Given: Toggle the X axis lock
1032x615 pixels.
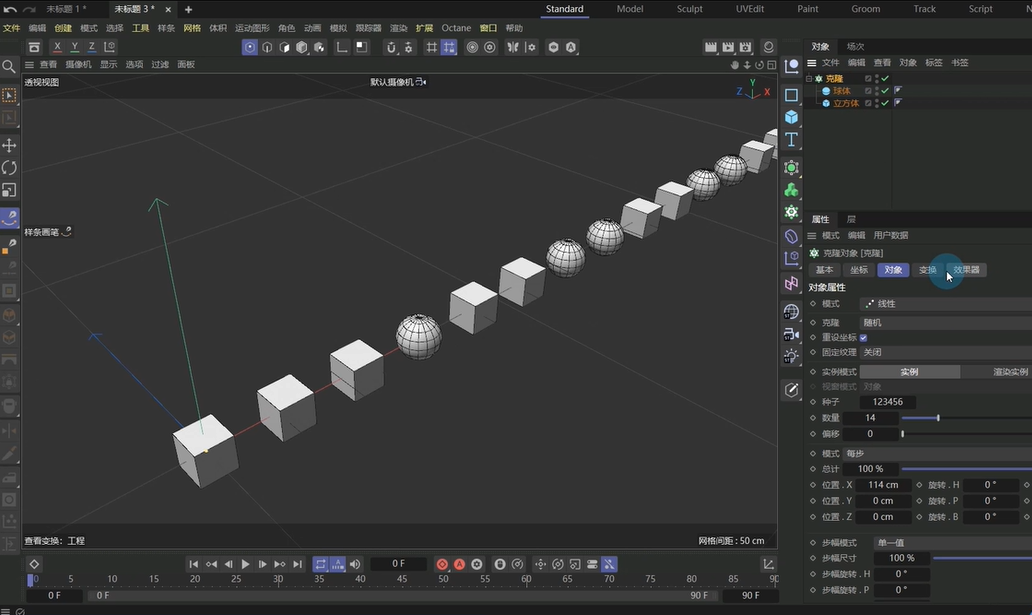Looking at the screenshot, I should 57,47.
